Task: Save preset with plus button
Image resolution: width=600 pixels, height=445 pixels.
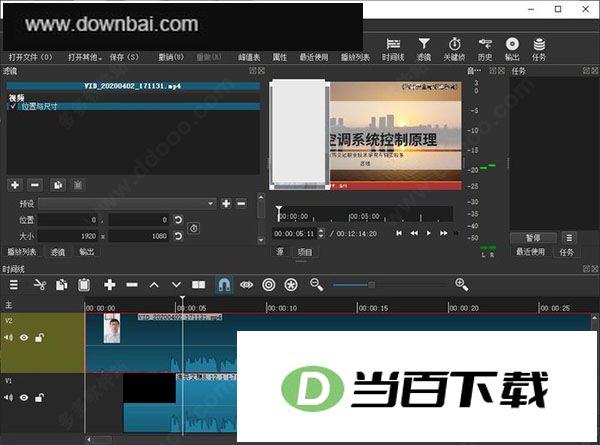Action: pos(226,204)
